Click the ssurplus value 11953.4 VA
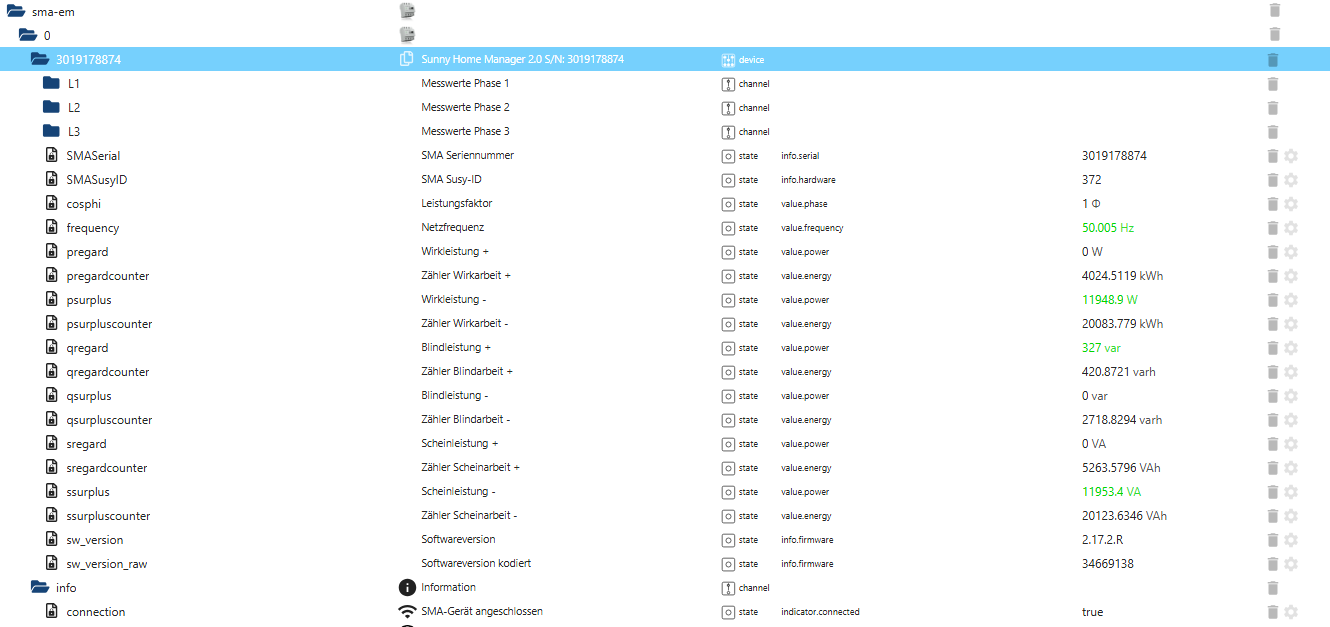1330x627 pixels. (x=1112, y=492)
